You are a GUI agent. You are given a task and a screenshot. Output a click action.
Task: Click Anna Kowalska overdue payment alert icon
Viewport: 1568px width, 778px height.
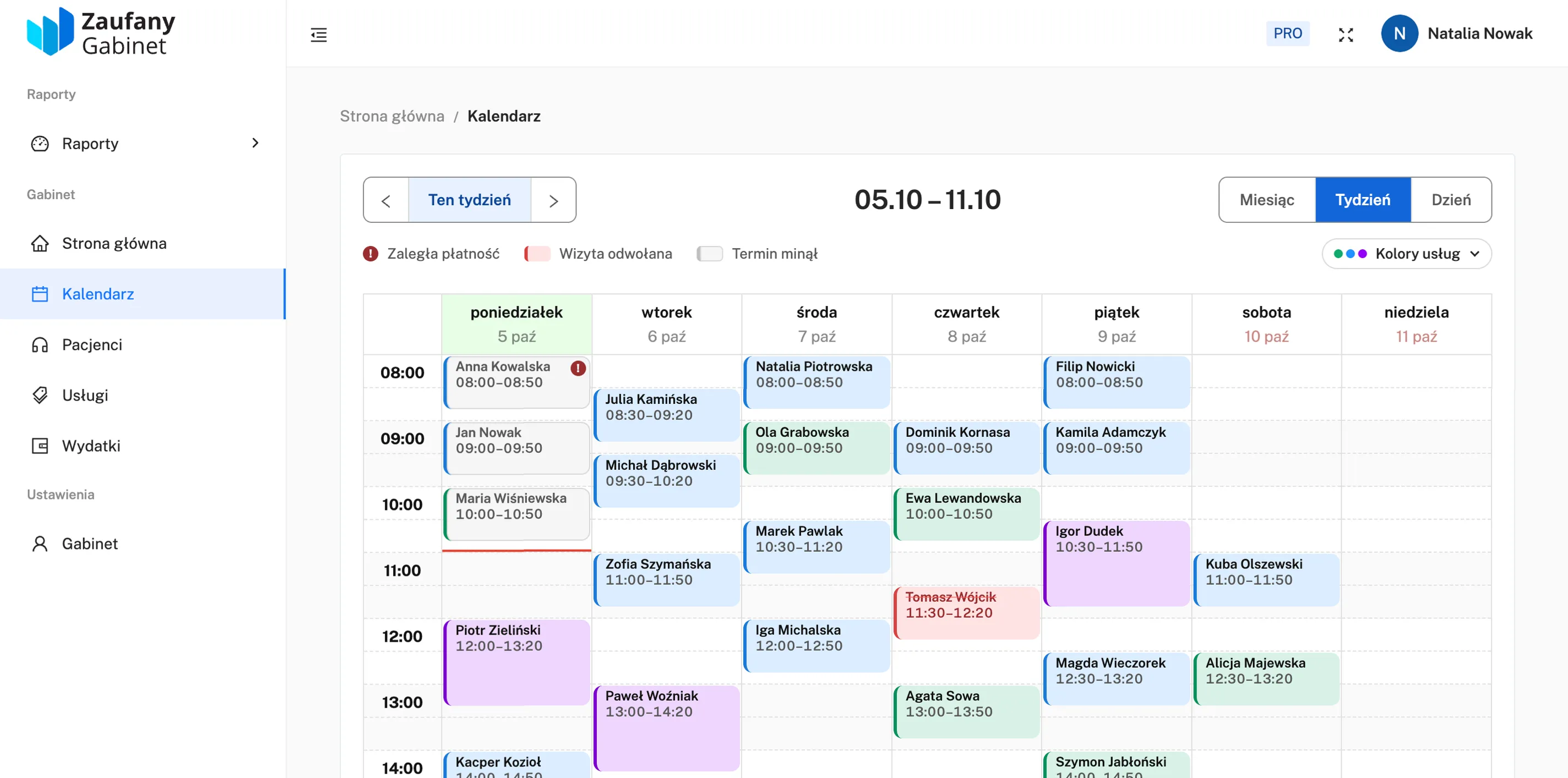578,368
